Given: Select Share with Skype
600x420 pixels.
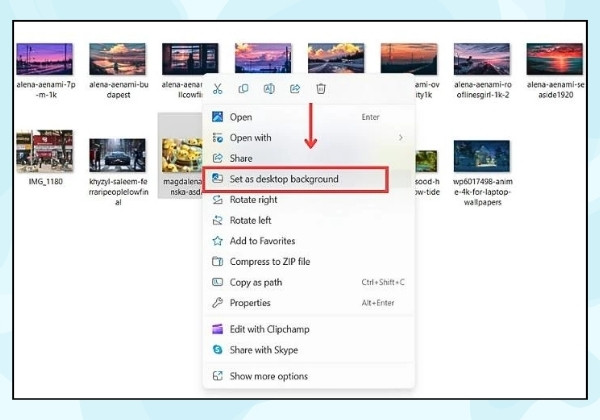Looking at the screenshot, I should click(308, 350).
